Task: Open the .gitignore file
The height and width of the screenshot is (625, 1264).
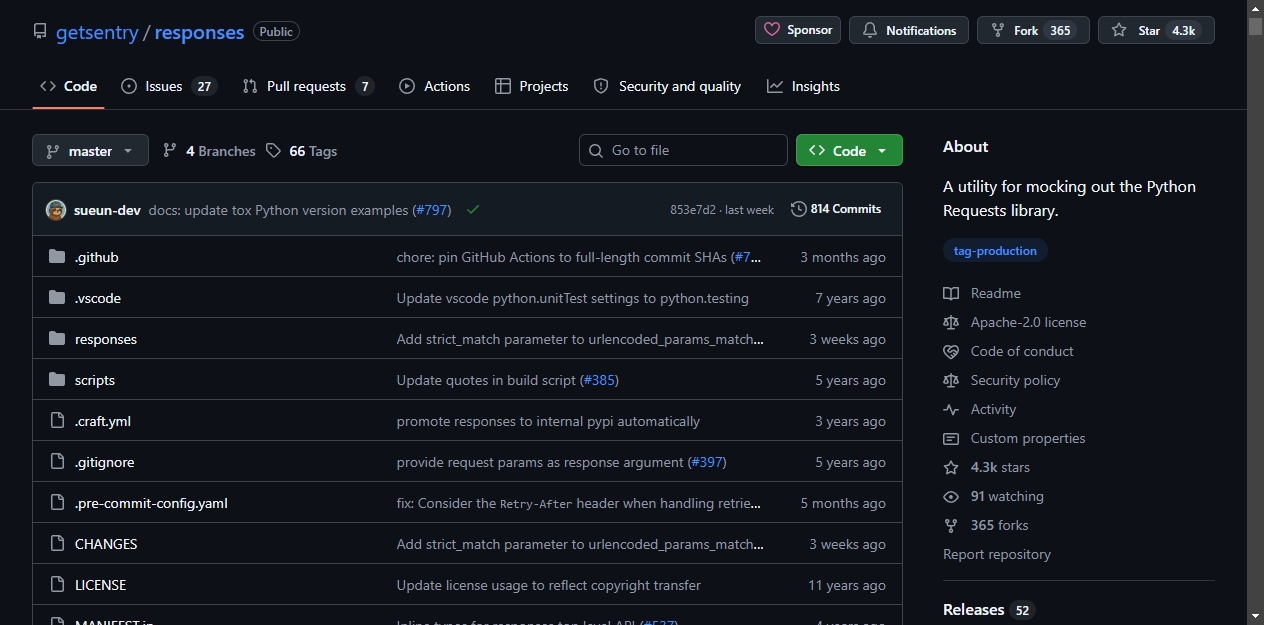Action: 105,462
